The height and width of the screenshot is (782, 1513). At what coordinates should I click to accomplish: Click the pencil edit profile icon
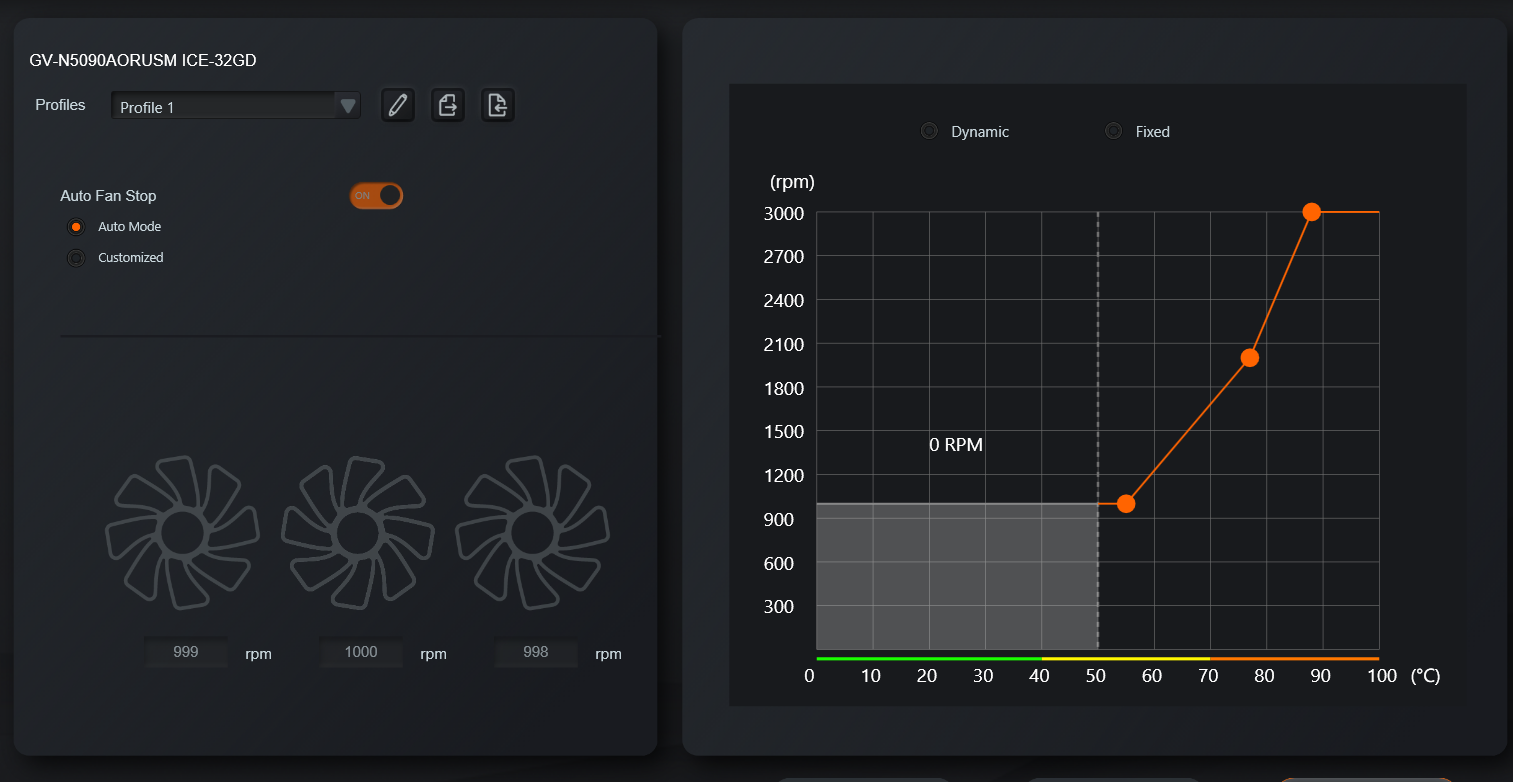[x=398, y=105]
